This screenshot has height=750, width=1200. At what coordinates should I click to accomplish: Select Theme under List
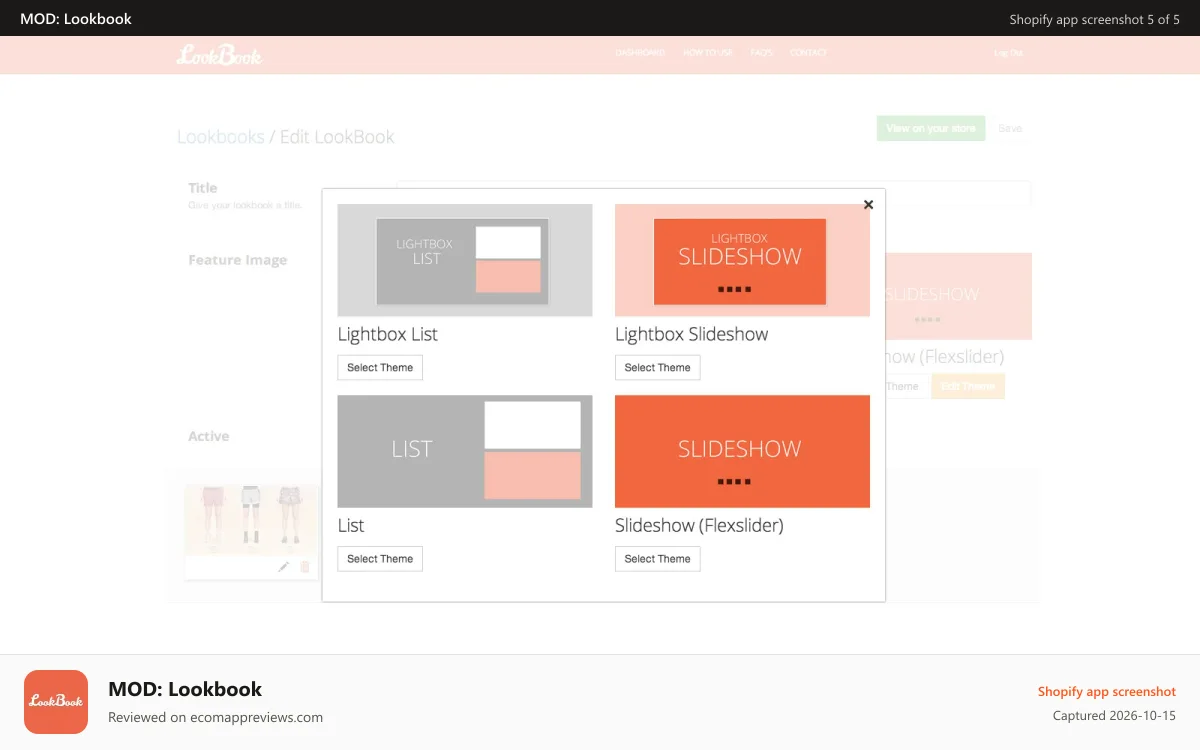380,559
